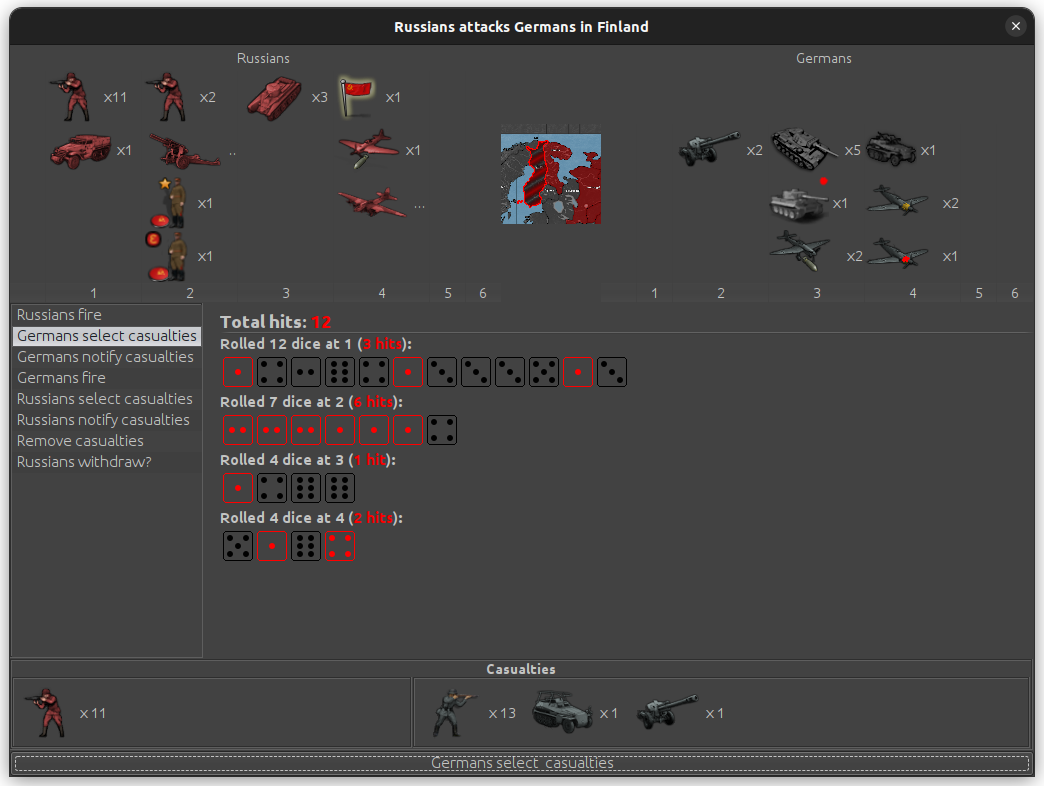Click the Russian artillery cannon icon
Image resolution: width=1044 pixels, height=786 pixels.
(183, 151)
